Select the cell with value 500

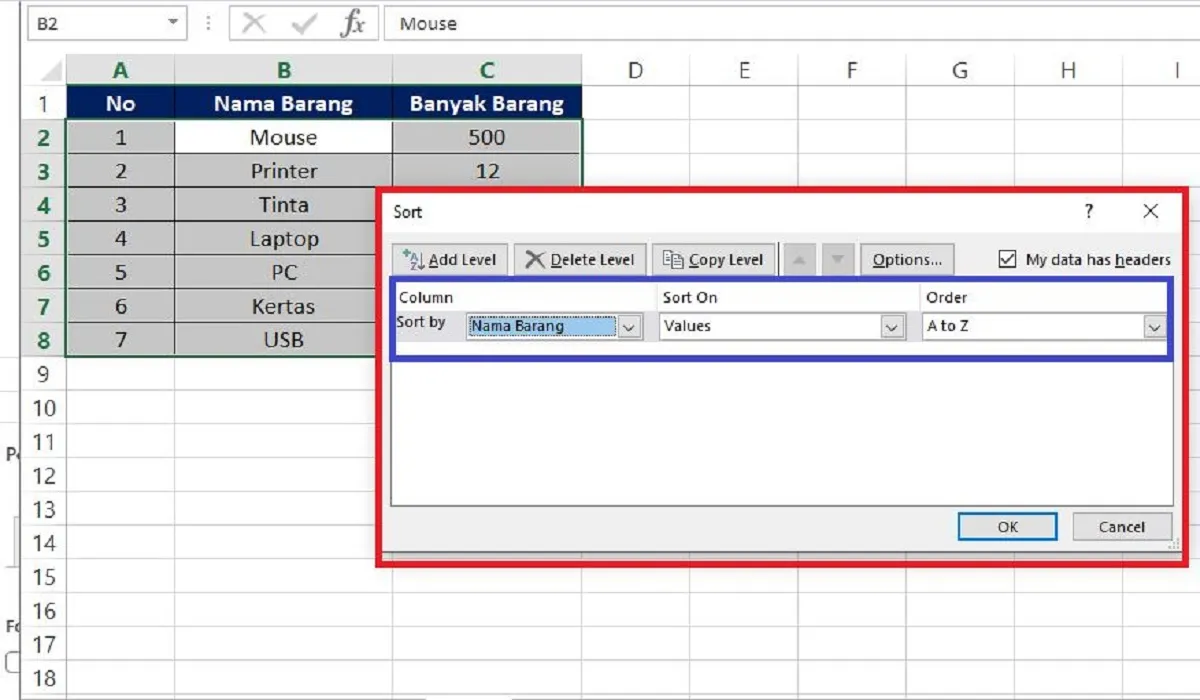(x=487, y=137)
